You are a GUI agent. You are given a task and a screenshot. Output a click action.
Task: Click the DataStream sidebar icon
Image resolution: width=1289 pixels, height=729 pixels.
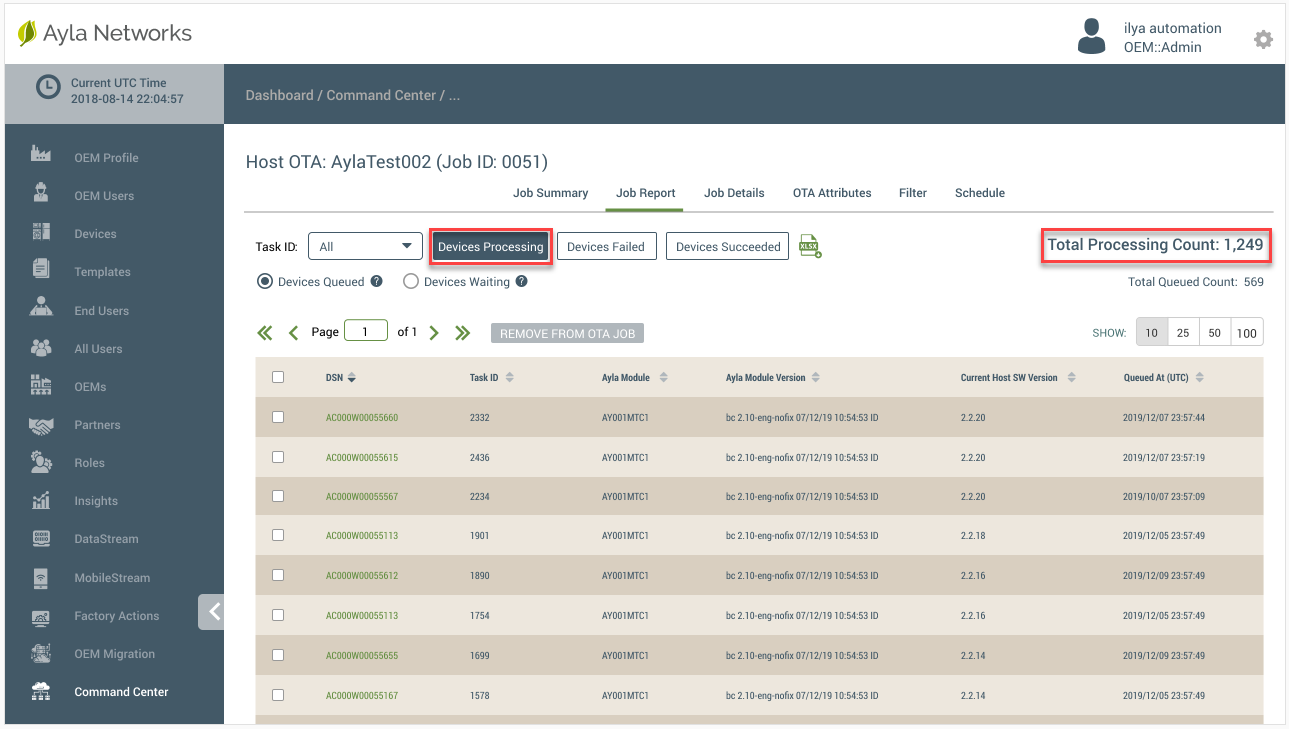coord(41,538)
